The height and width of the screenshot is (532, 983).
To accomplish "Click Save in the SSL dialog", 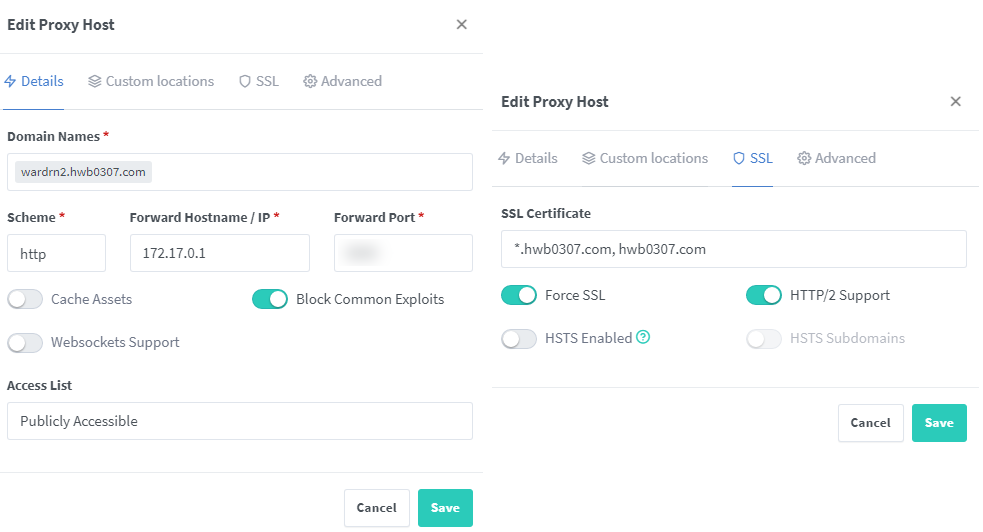I will (x=938, y=423).
